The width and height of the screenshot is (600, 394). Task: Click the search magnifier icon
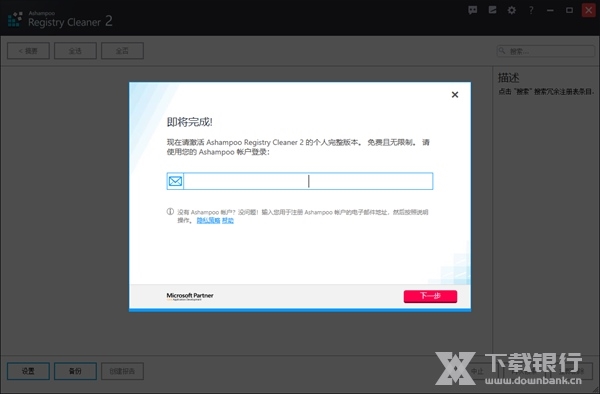pos(502,50)
